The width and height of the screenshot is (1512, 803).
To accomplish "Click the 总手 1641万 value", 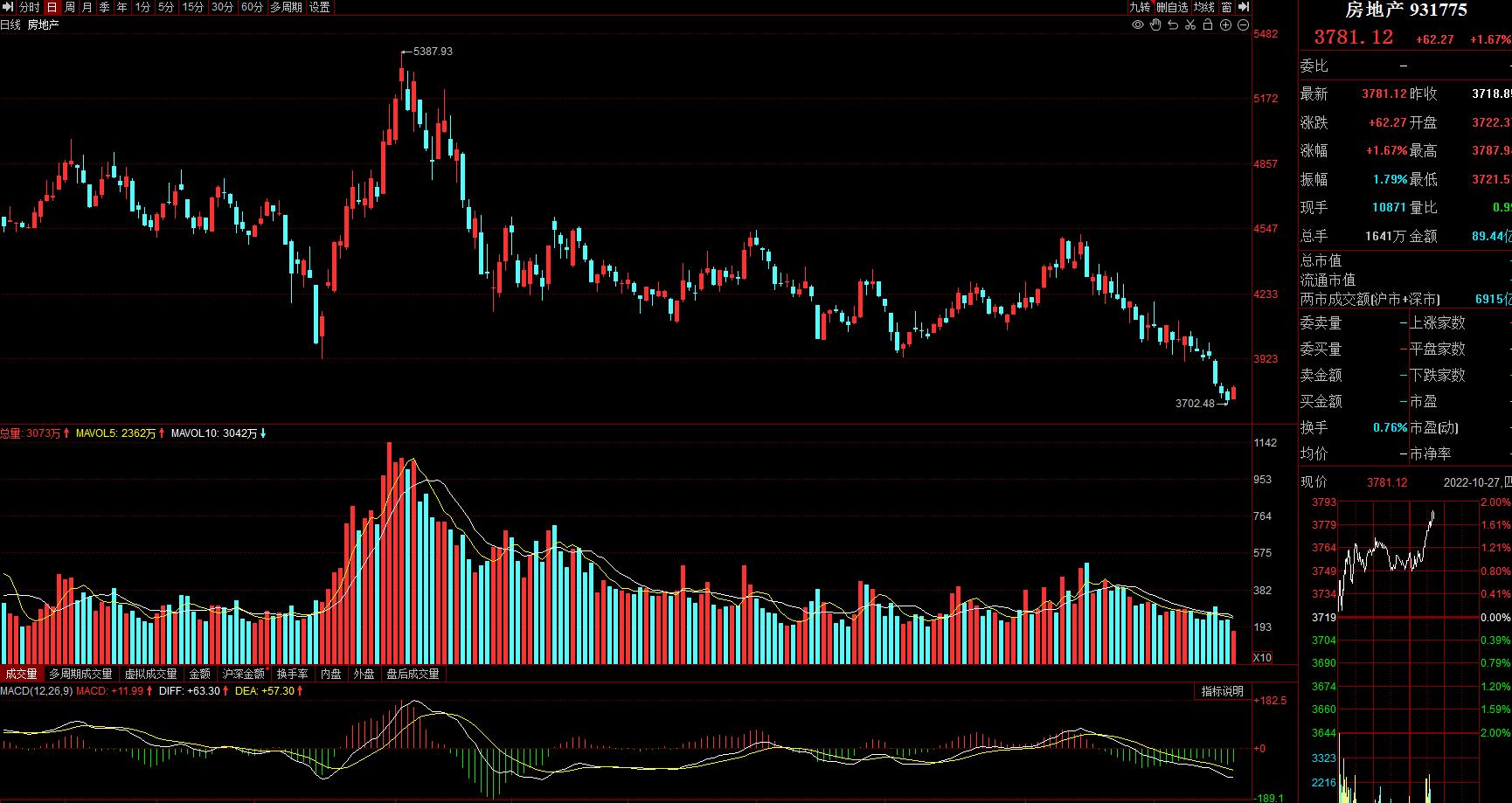I will click(x=1386, y=236).
